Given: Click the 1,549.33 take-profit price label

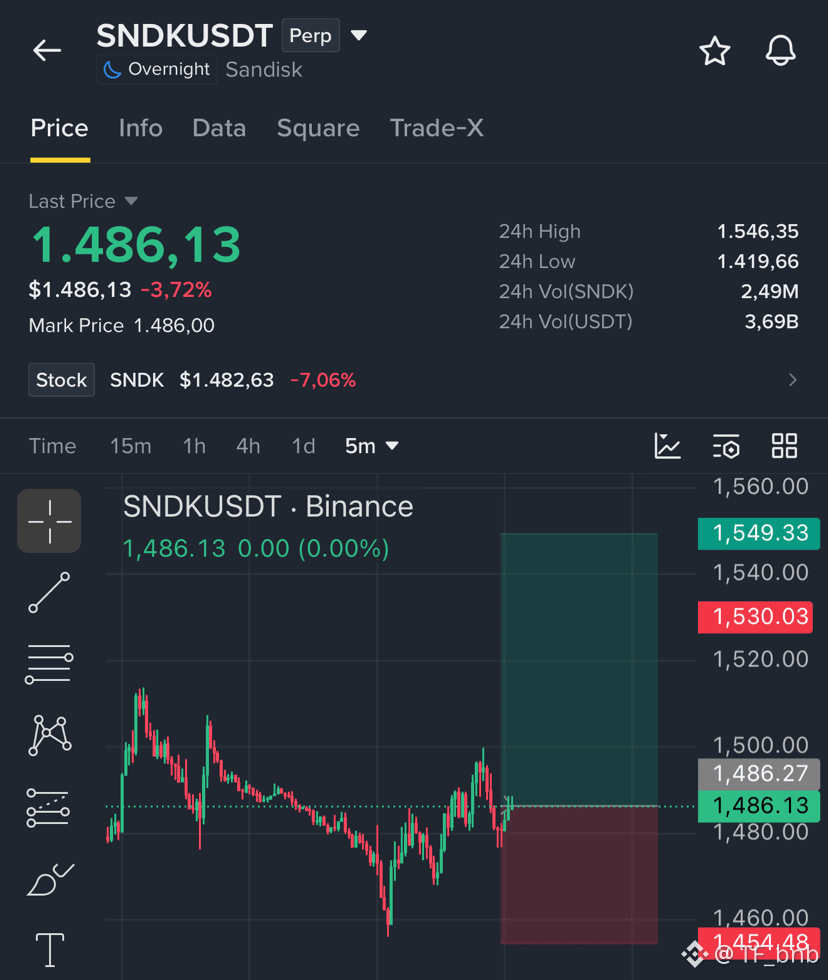Looking at the screenshot, I should [x=758, y=533].
